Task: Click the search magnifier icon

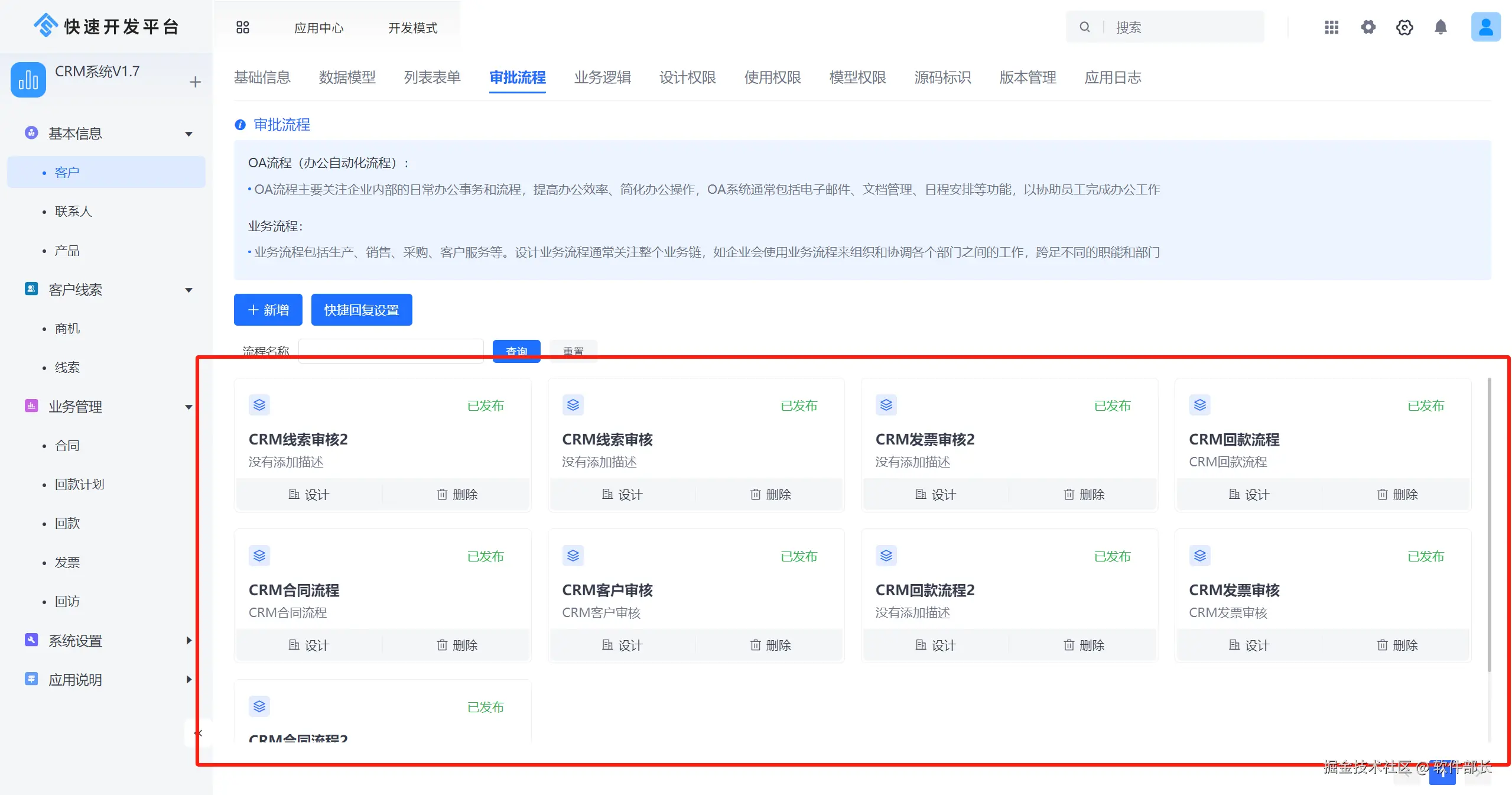Action: pos(1084,27)
